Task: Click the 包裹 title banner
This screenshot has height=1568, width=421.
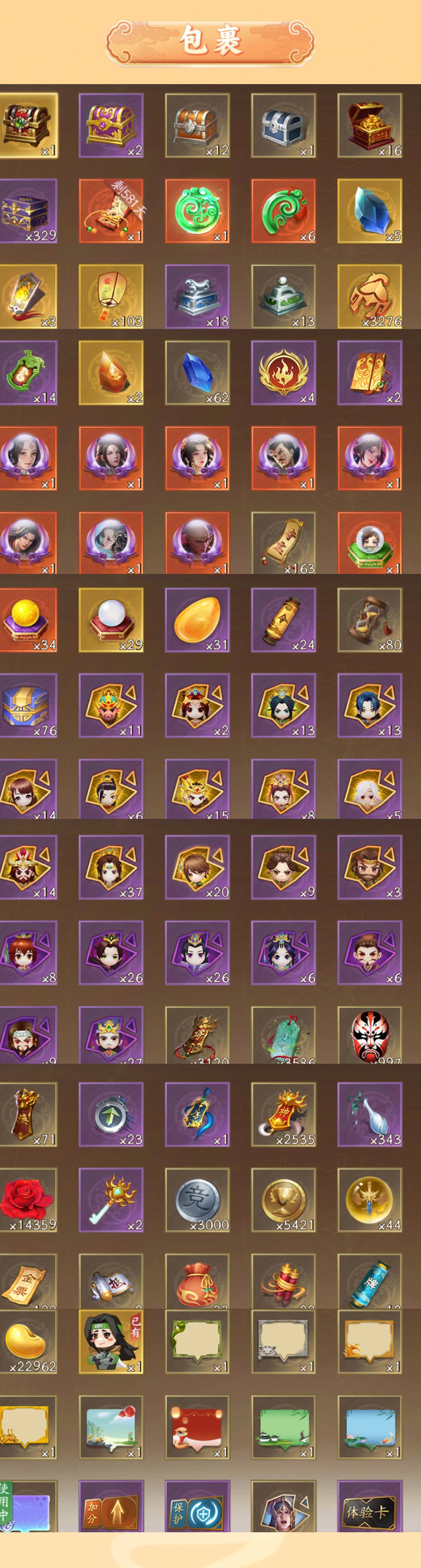Action: 210,41
